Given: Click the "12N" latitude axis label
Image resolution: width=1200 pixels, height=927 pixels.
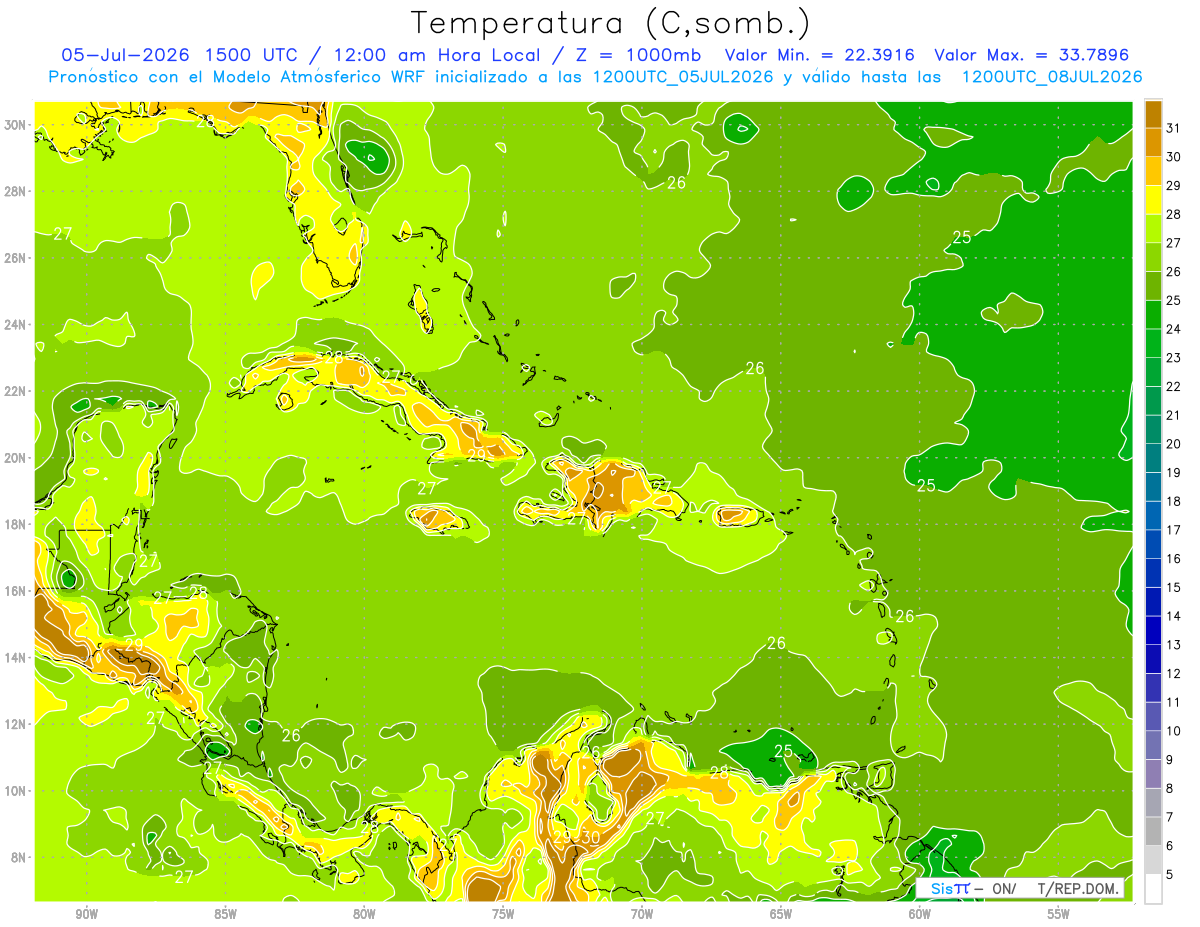Looking at the screenshot, I should (17, 724).
